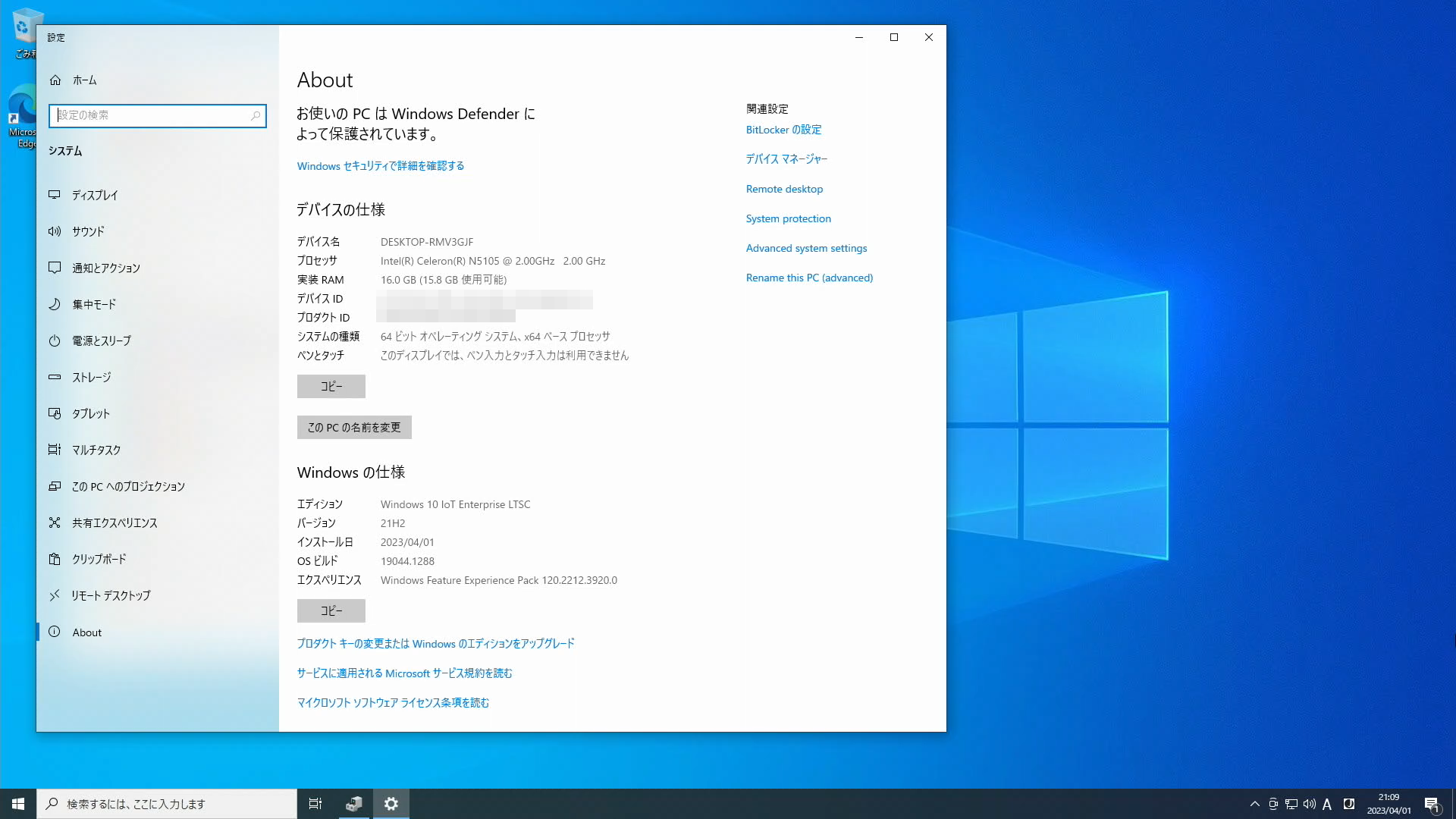Click the IME 'A' input mode indicator
The height and width of the screenshot is (819, 1456).
click(x=1327, y=804)
